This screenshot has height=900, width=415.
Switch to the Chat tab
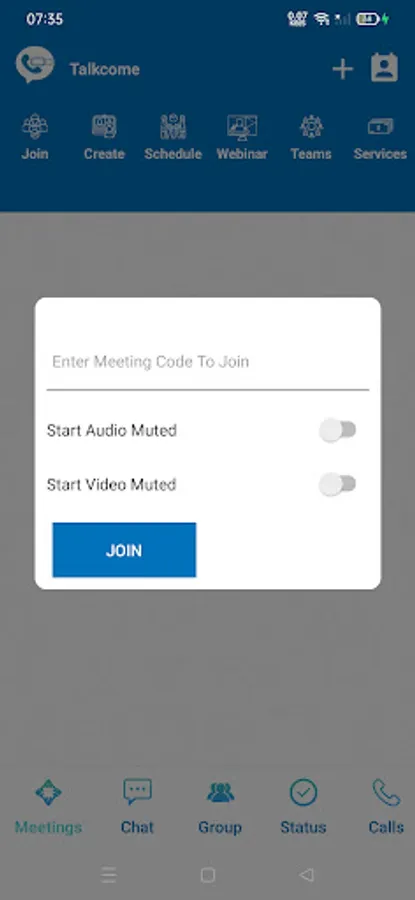click(x=137, y=806)
